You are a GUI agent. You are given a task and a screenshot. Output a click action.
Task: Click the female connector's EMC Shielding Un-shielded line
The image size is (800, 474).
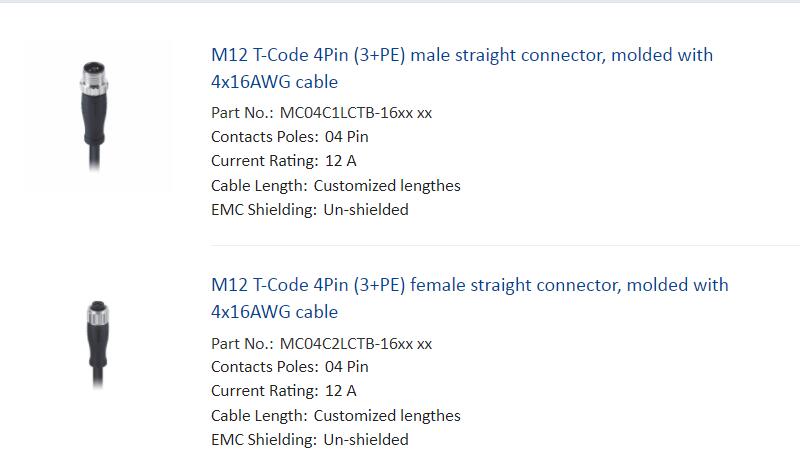(310, 440)
